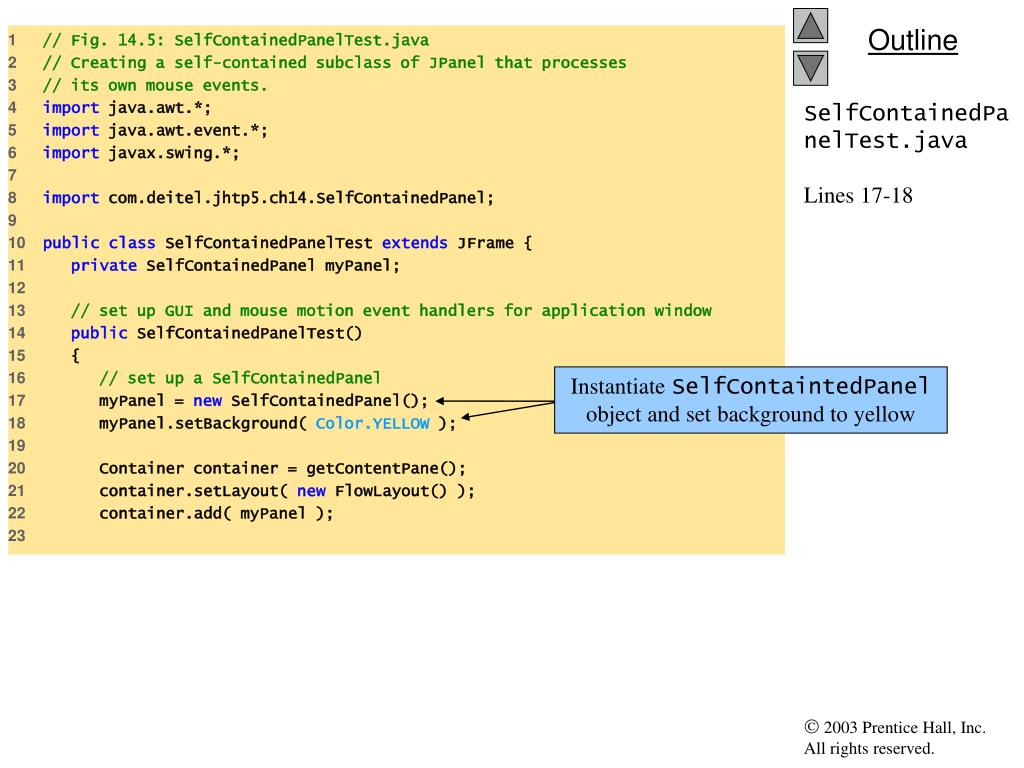Viewport: 1024px width, 768px height.
Task: Click the 'Lines 17-18' outline note
Action: (x=858, y=196)
